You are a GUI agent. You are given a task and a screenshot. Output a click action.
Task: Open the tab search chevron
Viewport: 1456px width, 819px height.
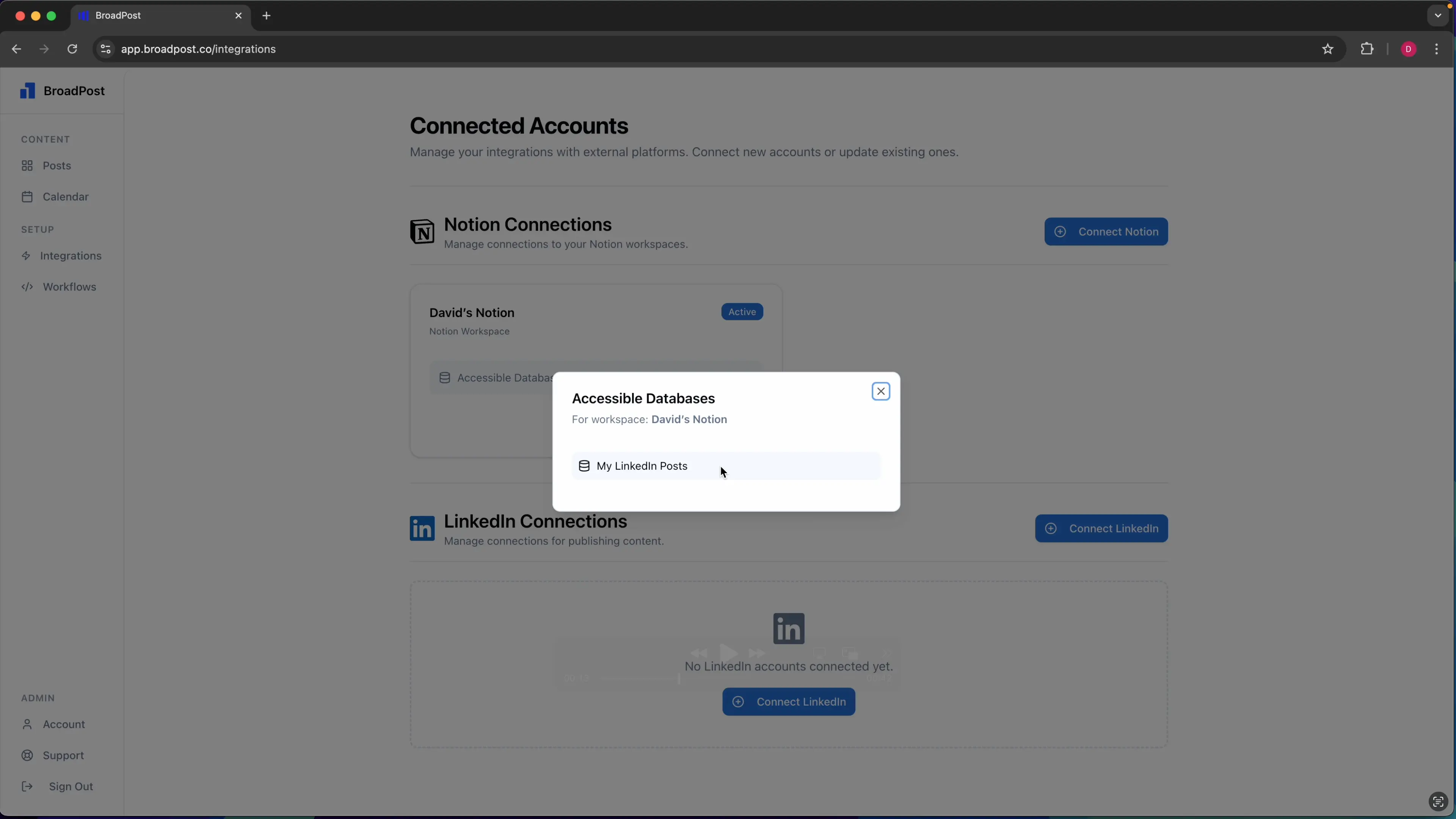click(1437, 15)
